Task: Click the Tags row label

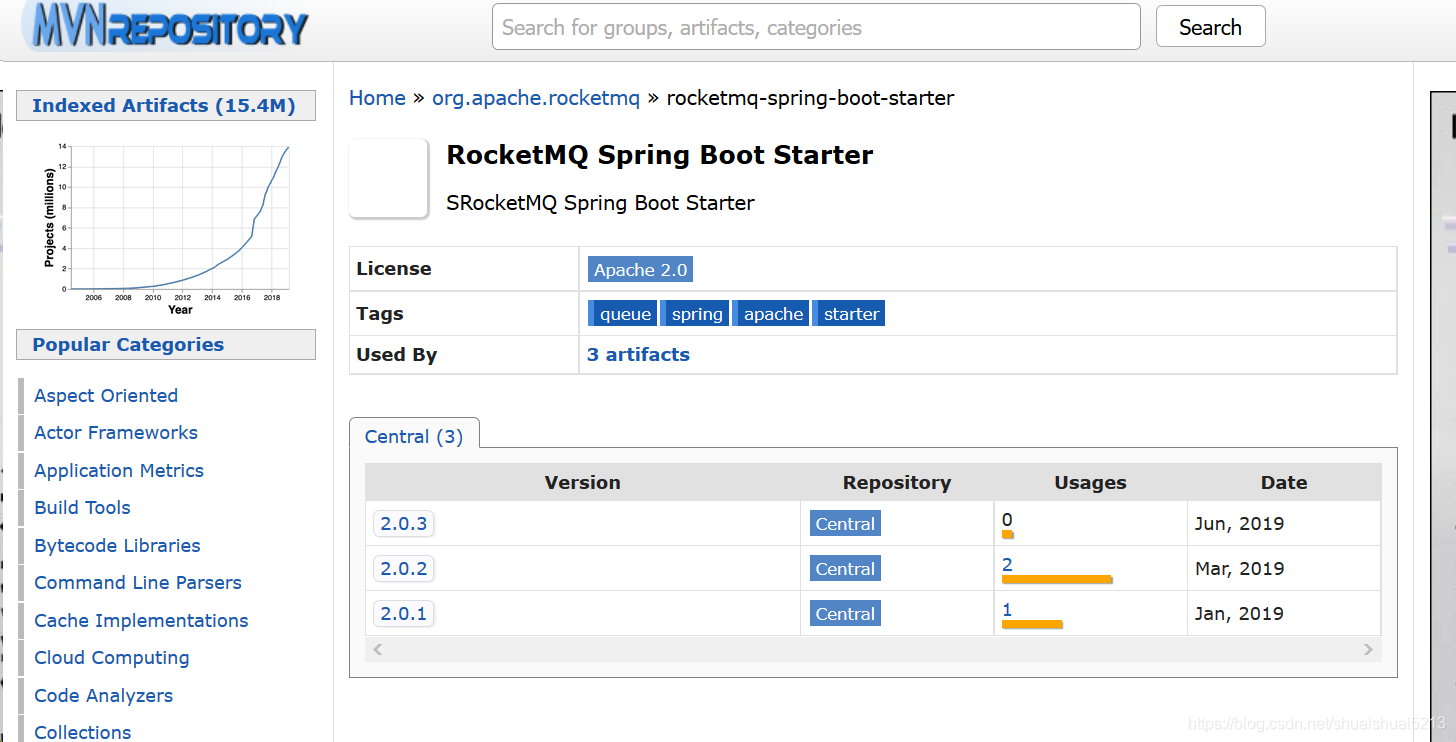Action: (x=380, y=313)
